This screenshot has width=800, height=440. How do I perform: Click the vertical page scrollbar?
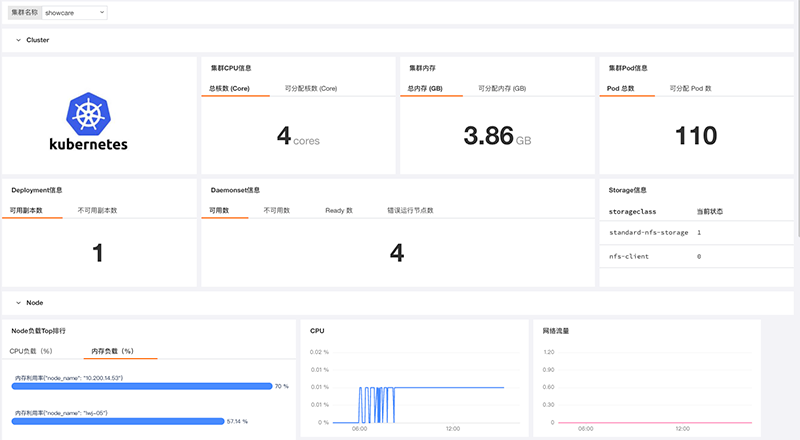[x=797, y=118]
